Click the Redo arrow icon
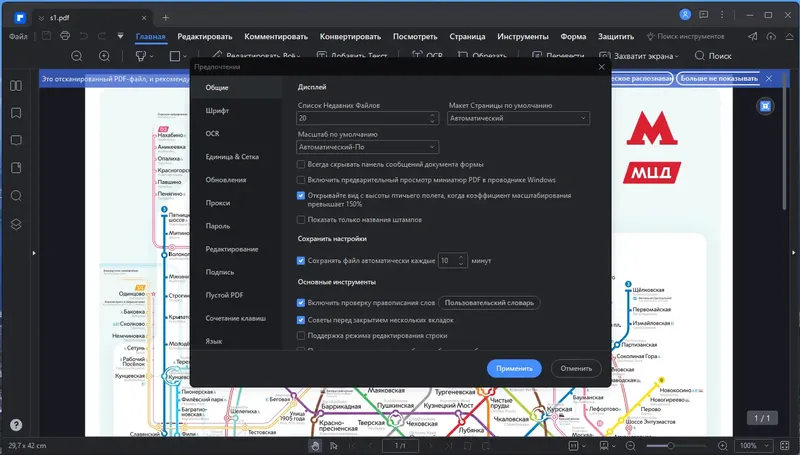This screenshot has width=800, height=455. [102, 36]
